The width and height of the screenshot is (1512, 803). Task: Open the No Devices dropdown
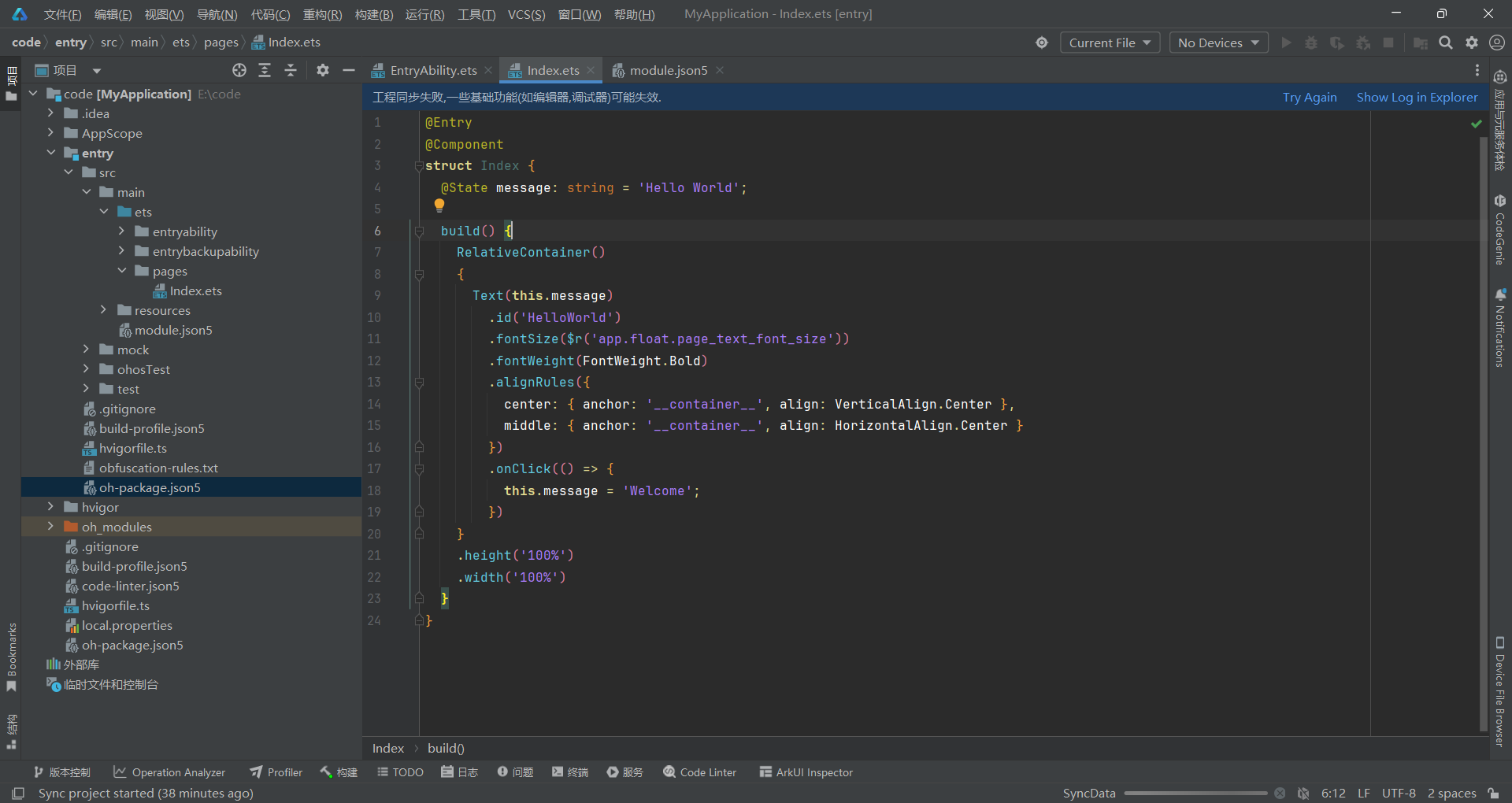[1218, 43]
